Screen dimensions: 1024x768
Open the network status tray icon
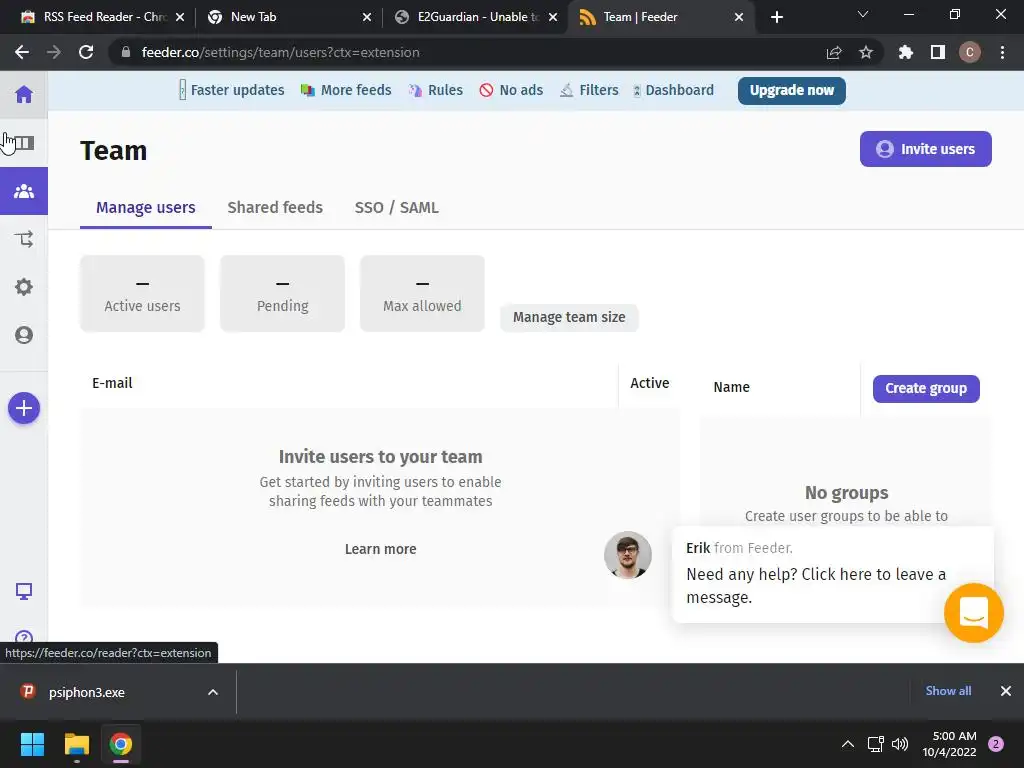876,744
